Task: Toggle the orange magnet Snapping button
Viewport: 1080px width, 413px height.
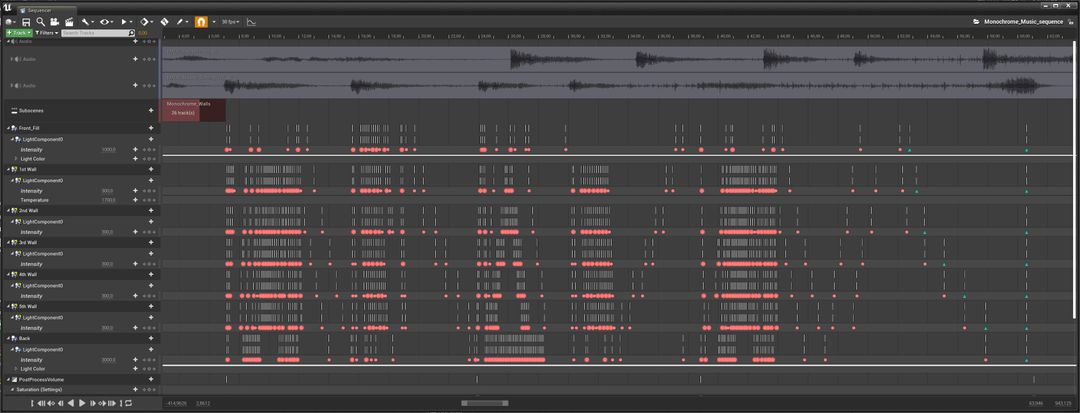Action: pyautogui.click(x=201, y=21)
